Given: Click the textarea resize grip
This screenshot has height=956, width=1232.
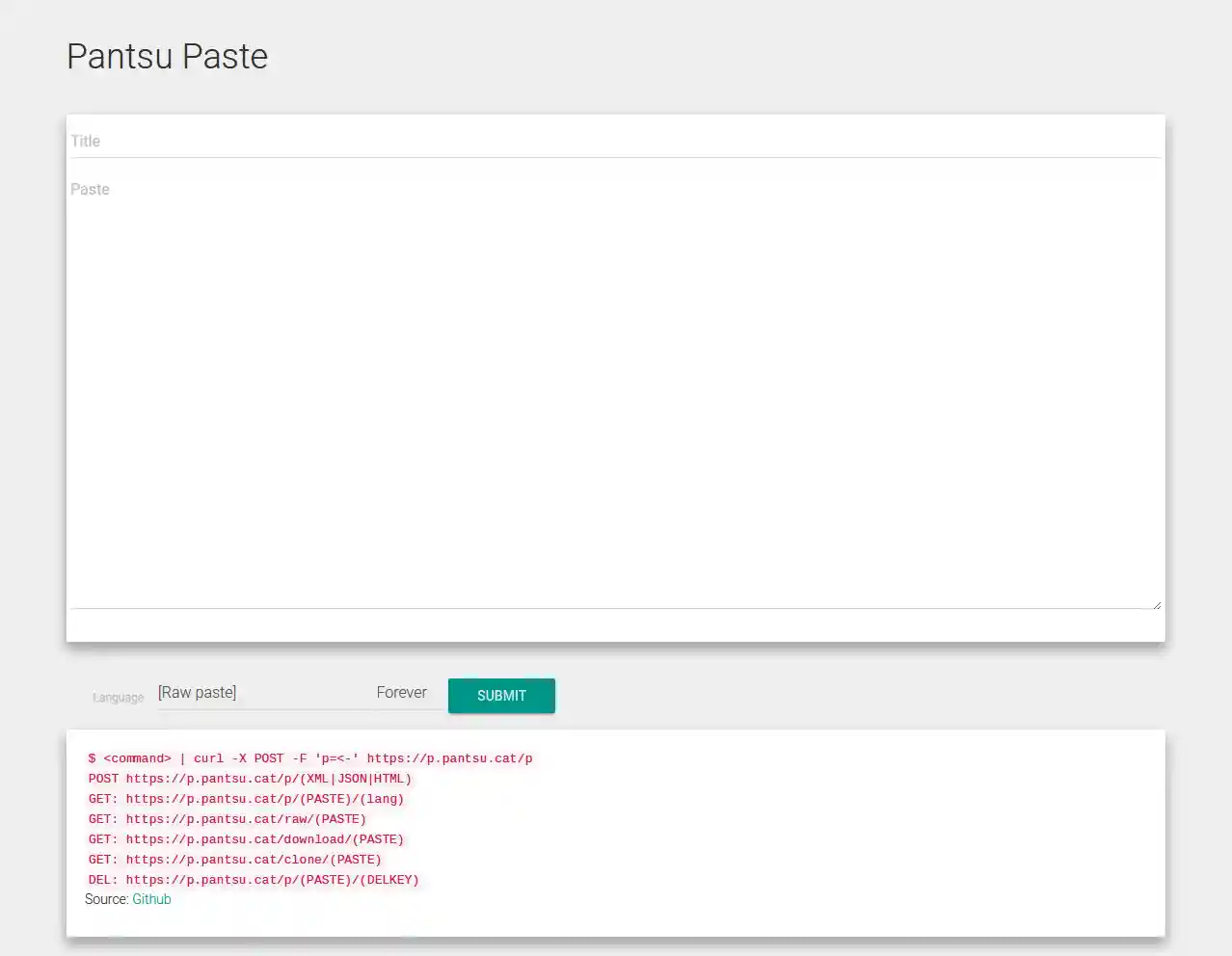Looking at the screenshot, I should pos(1157,603).
